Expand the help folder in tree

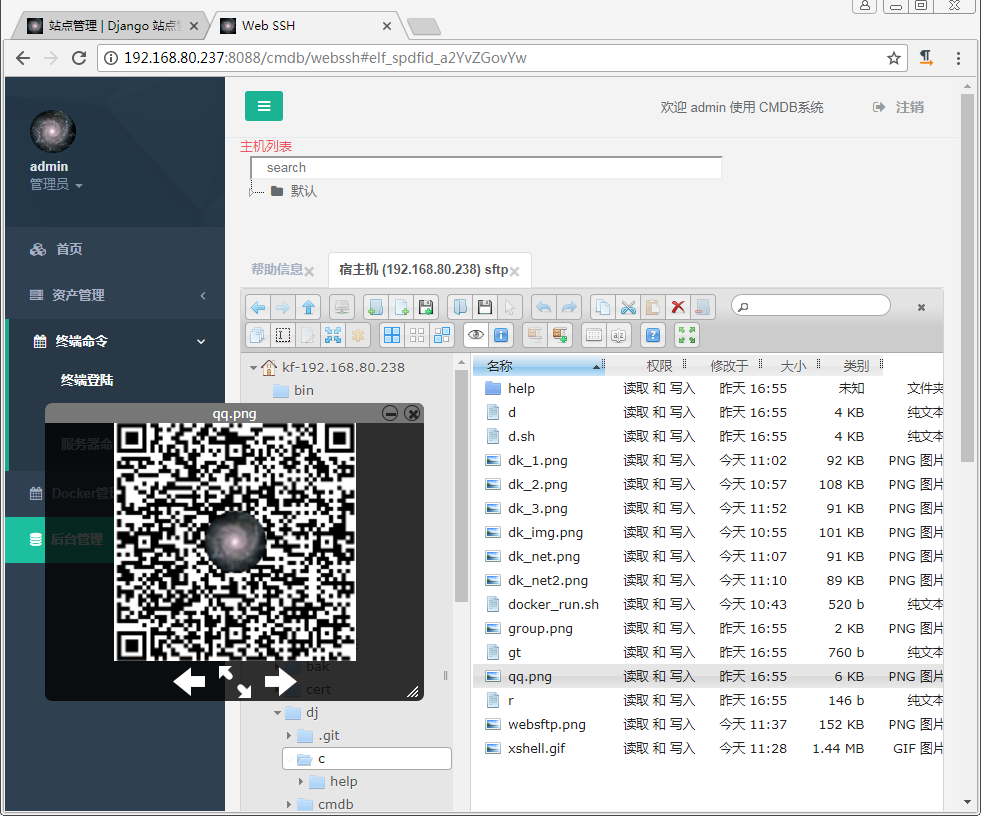point(301,782)
